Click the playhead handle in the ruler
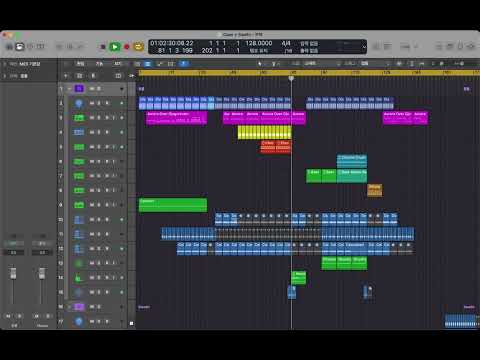The height and width of the screenshot is (360, 480). click(x=291, y=78)
